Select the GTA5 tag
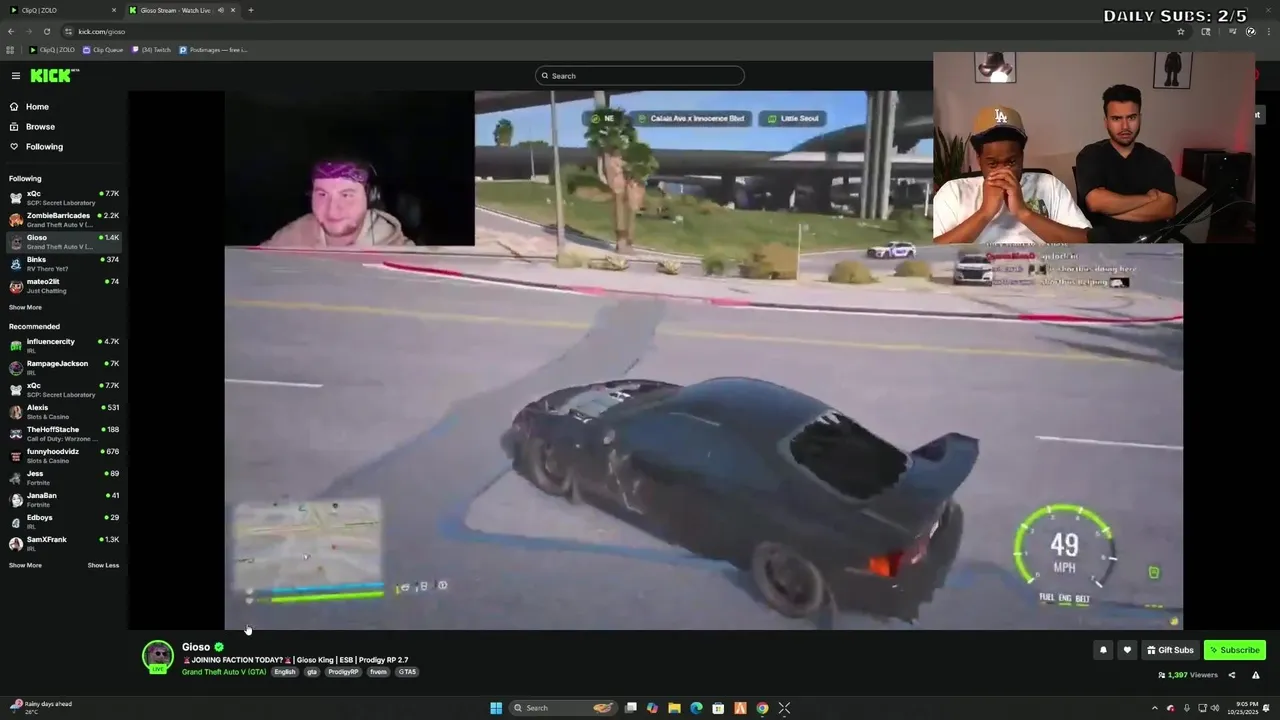 407,672
